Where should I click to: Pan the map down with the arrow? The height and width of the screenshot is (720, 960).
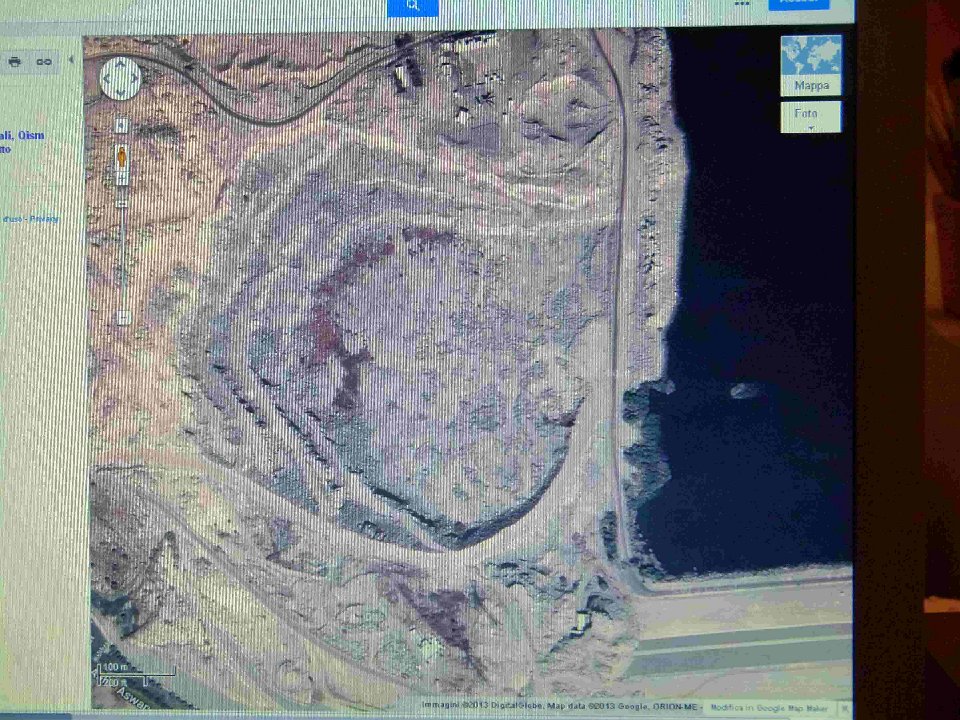pyautogui.click(x=121, y=92)
